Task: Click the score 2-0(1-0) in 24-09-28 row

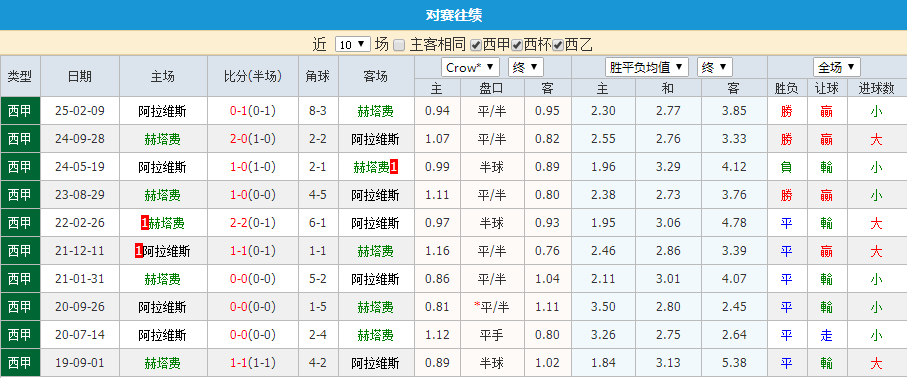Action: point(253,139)
